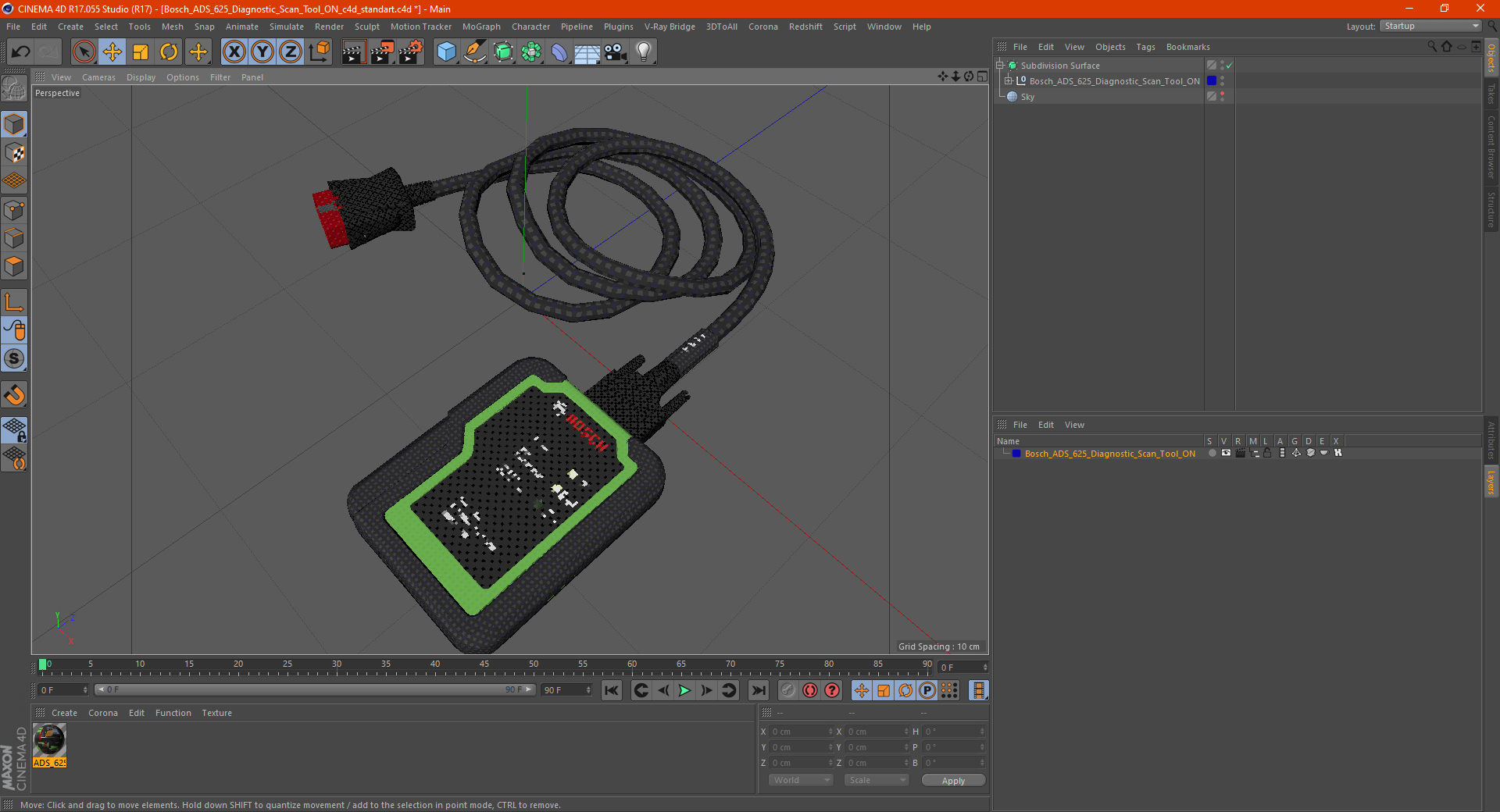Screen dimensions: 1500x812
Task: Switch the coordinate system icon
Action: (319, 52)
